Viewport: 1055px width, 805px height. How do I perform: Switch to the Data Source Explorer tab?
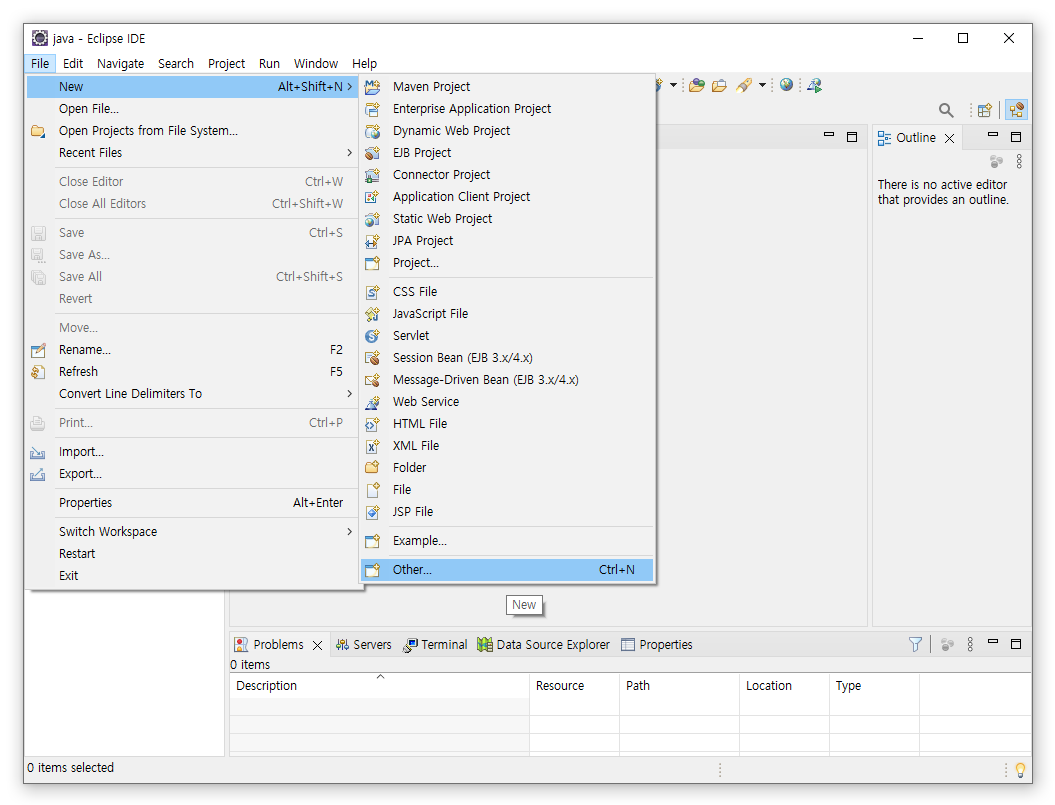pyautogui.click(x=544, y=645)
